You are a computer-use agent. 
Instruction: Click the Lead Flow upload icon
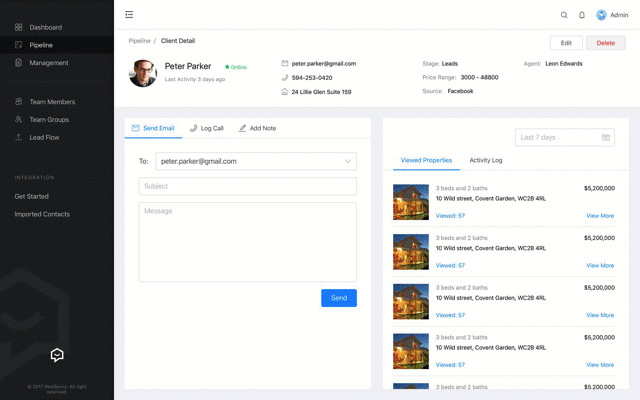coord(18,137)
